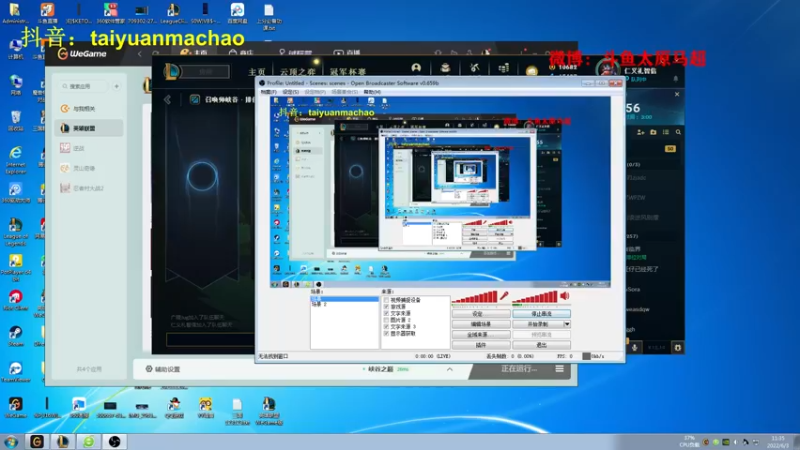
Task: Select 与我相关 in WeGame sidebar
Action: tap(89, 108)
